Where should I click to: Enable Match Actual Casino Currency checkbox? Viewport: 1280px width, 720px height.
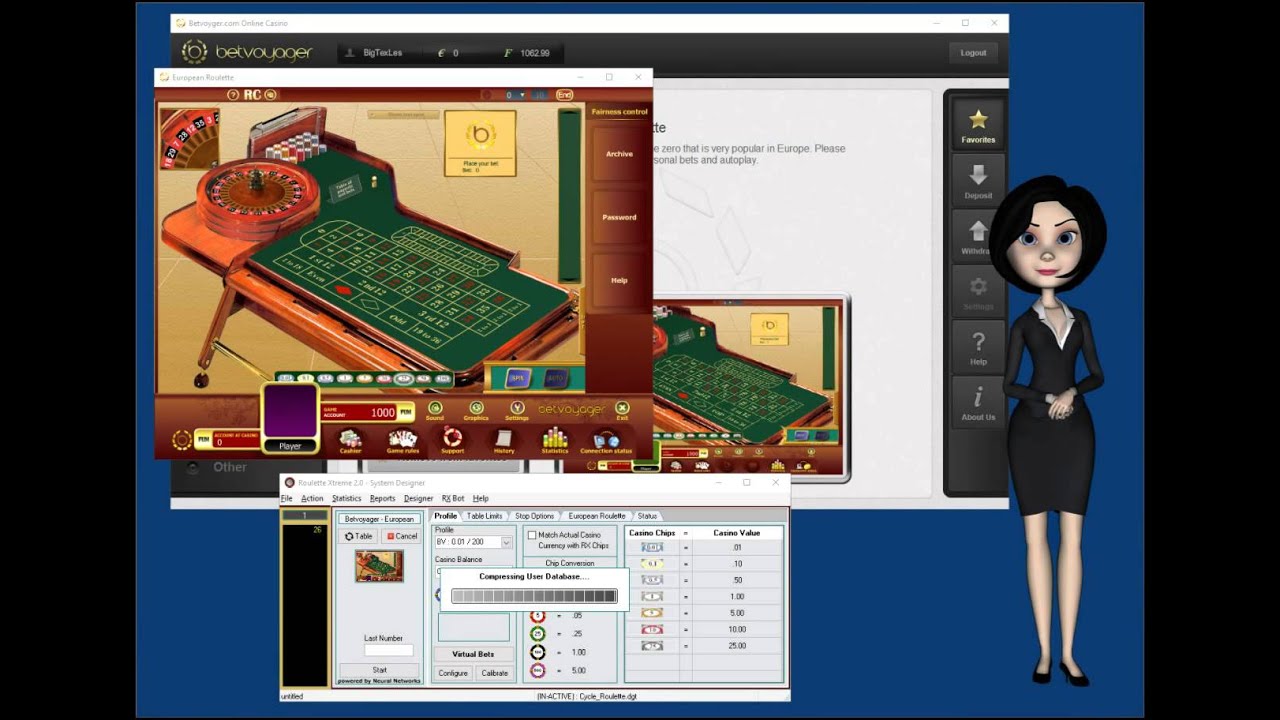point(532,536)
